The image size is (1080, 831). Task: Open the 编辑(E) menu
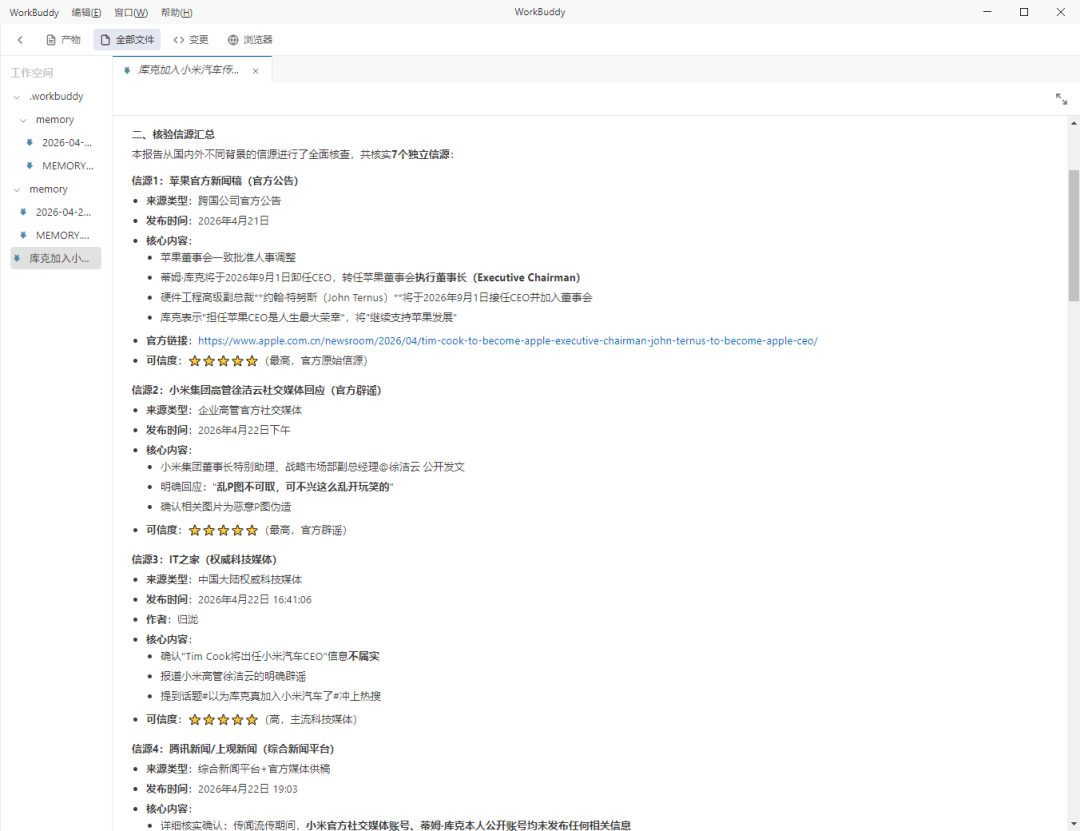[x=86, y=12]
